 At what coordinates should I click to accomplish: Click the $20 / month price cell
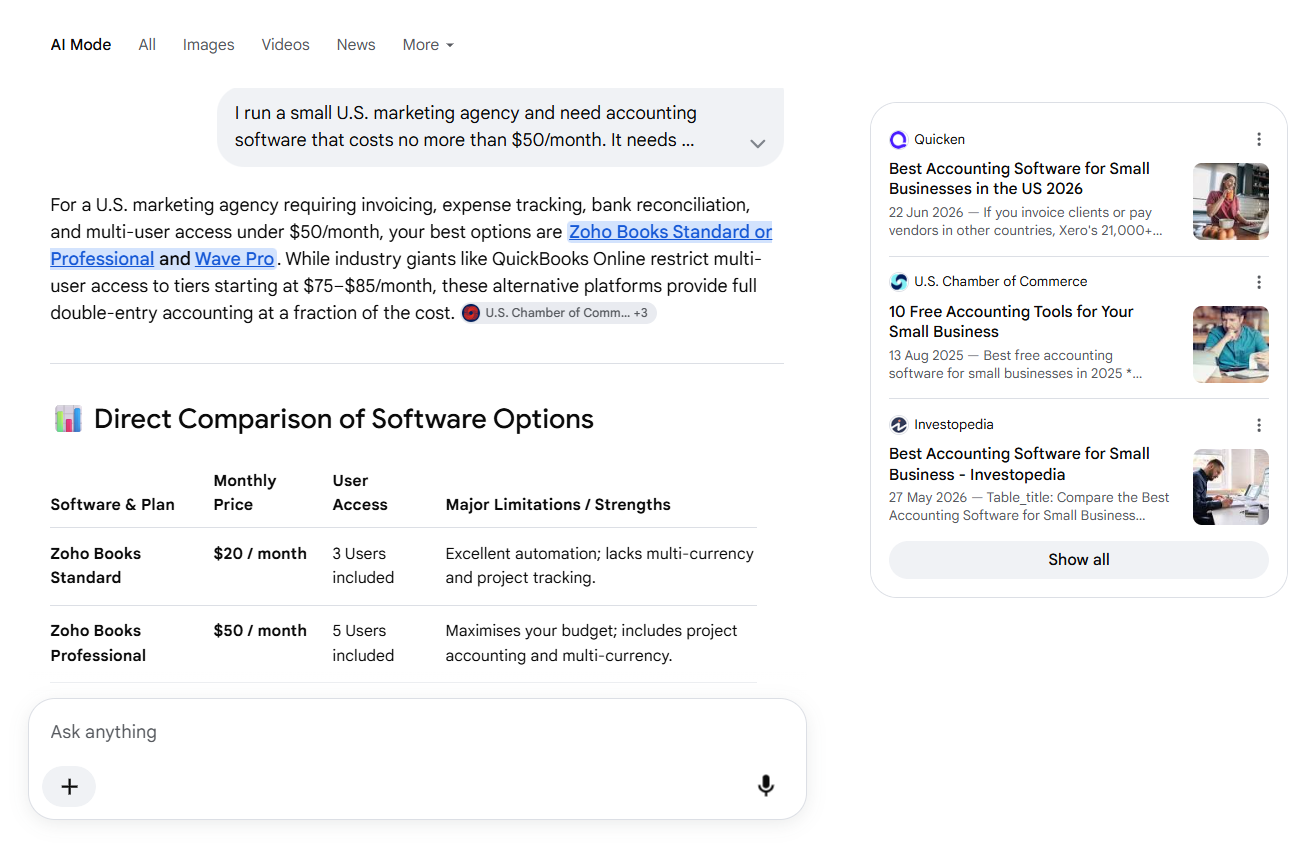pos(260,554)
